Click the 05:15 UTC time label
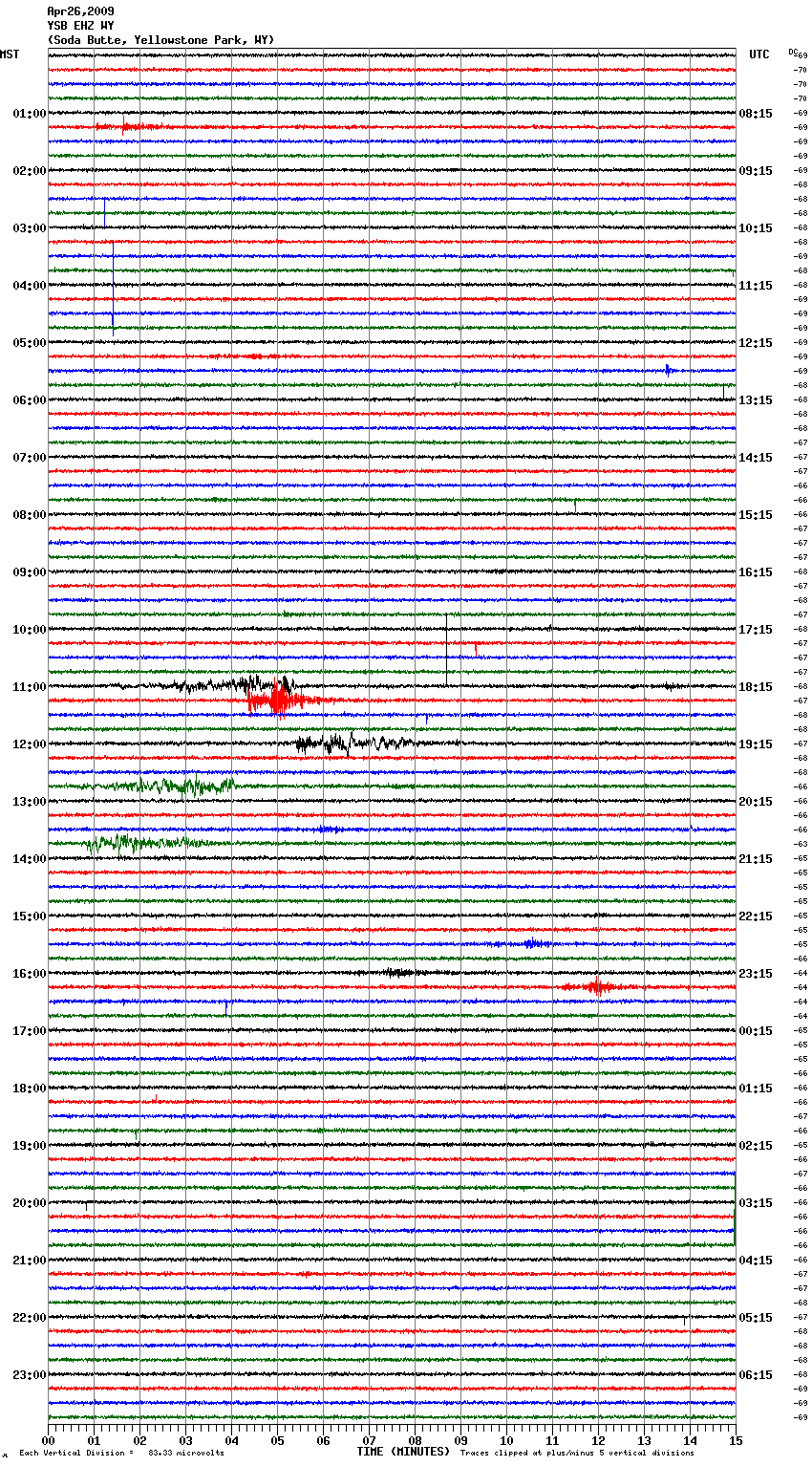 pyautogui.click(x=756, y=1318)
